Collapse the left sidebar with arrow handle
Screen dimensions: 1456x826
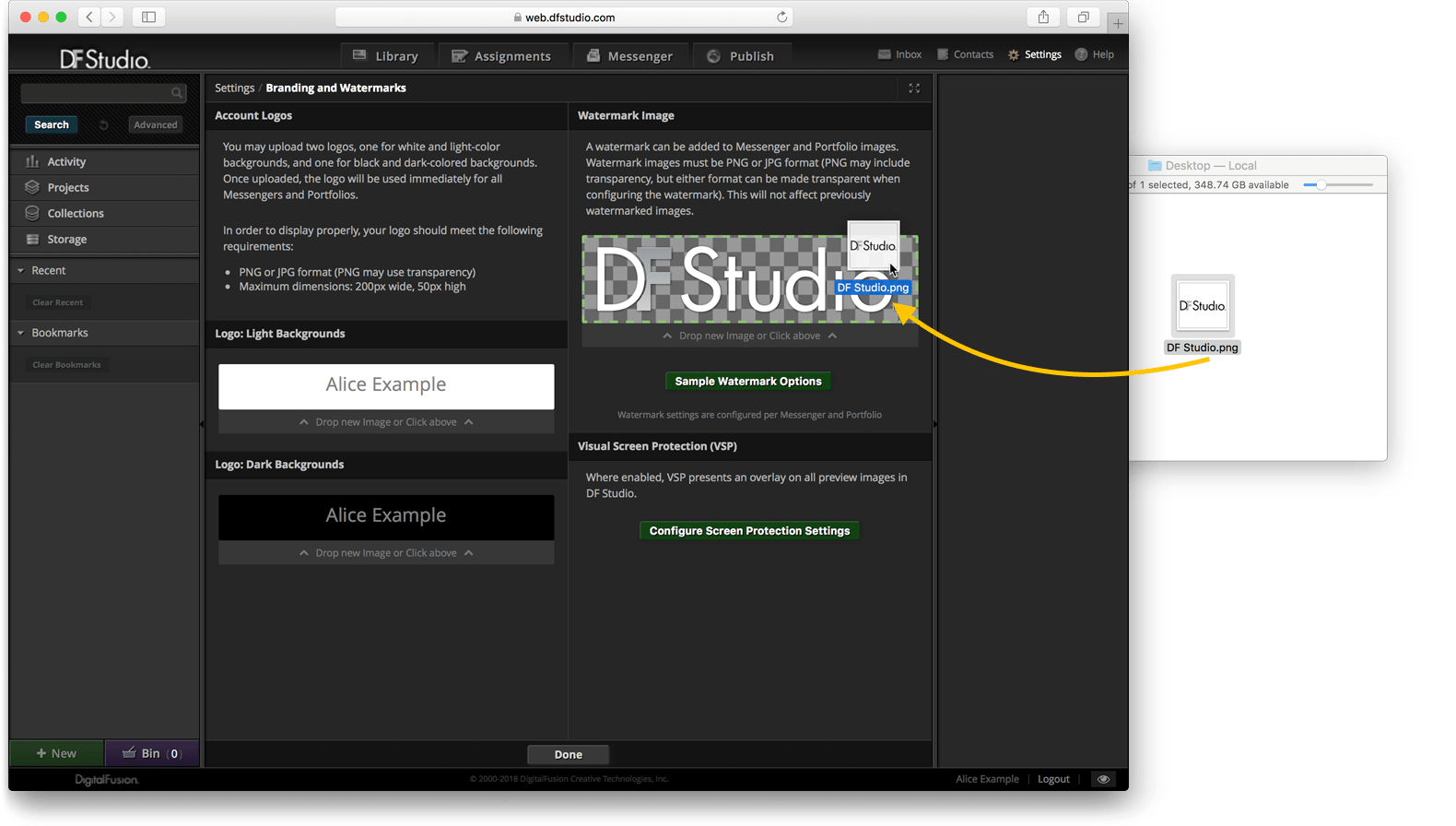[x=202, y=424]
